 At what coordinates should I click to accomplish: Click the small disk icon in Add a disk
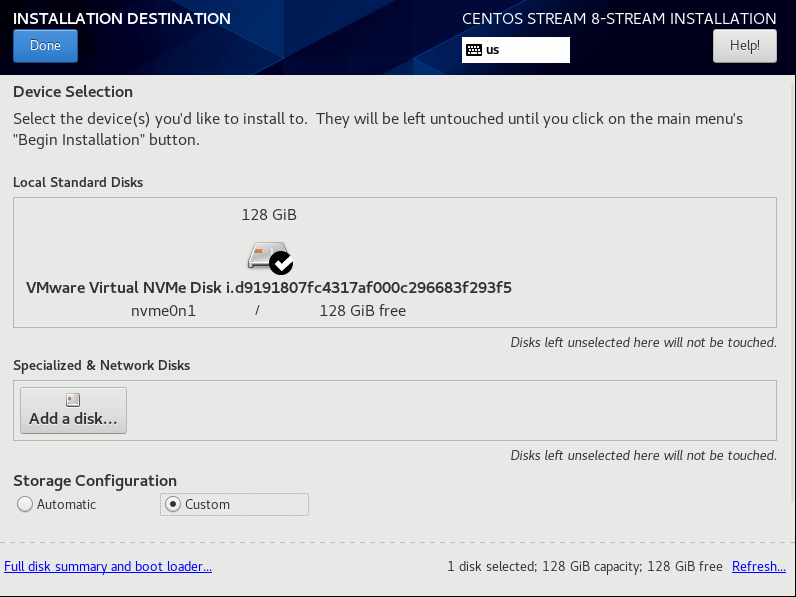coord(73,400)
